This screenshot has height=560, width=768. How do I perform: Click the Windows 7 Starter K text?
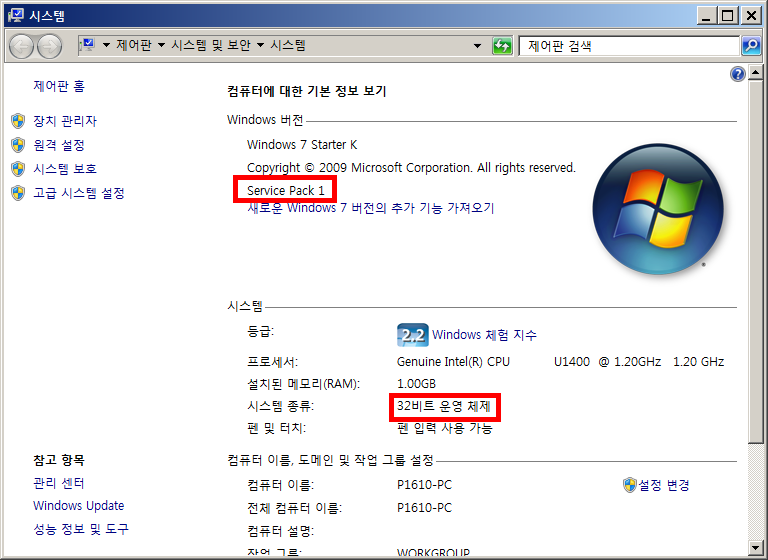coord(302,145)
